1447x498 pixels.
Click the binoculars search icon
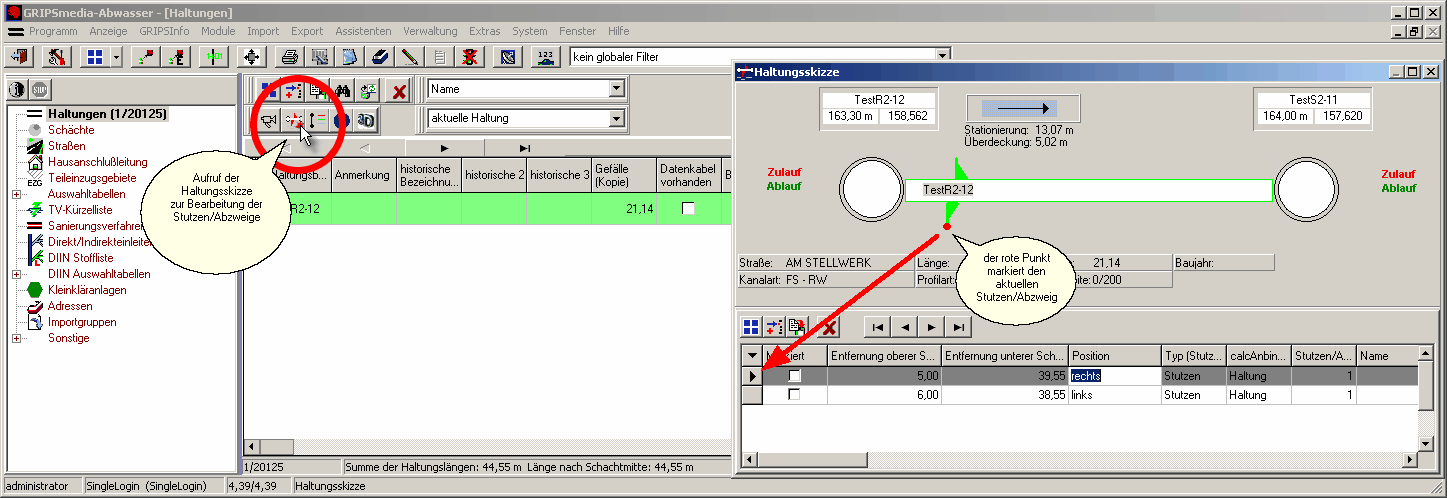342,90
